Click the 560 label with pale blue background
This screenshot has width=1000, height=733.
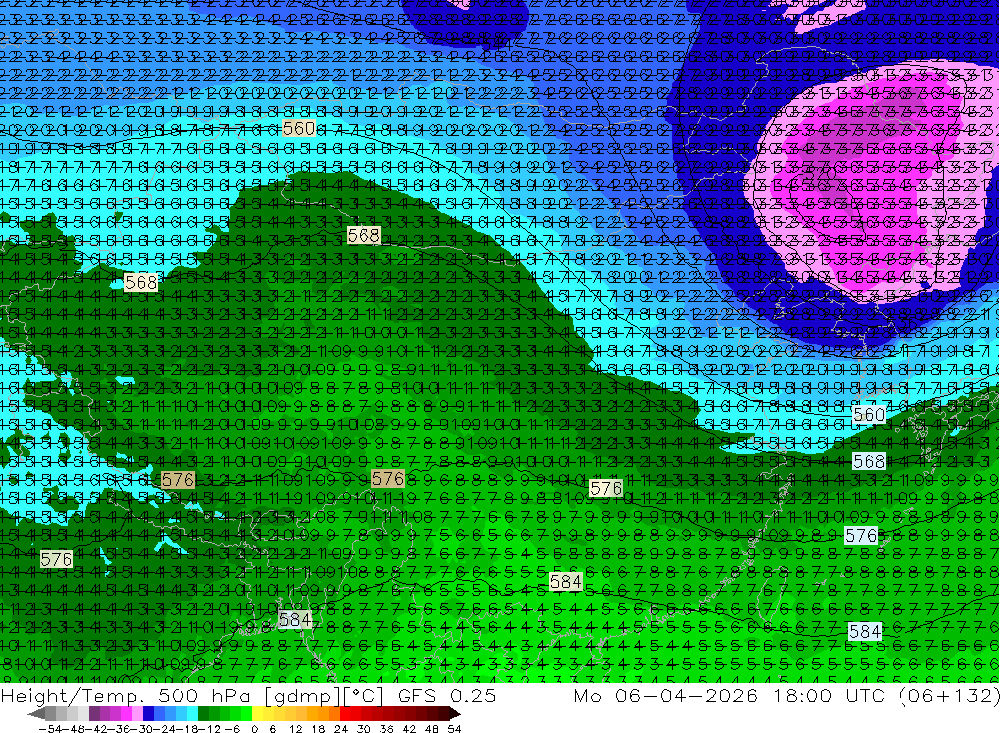click(869, 415)
